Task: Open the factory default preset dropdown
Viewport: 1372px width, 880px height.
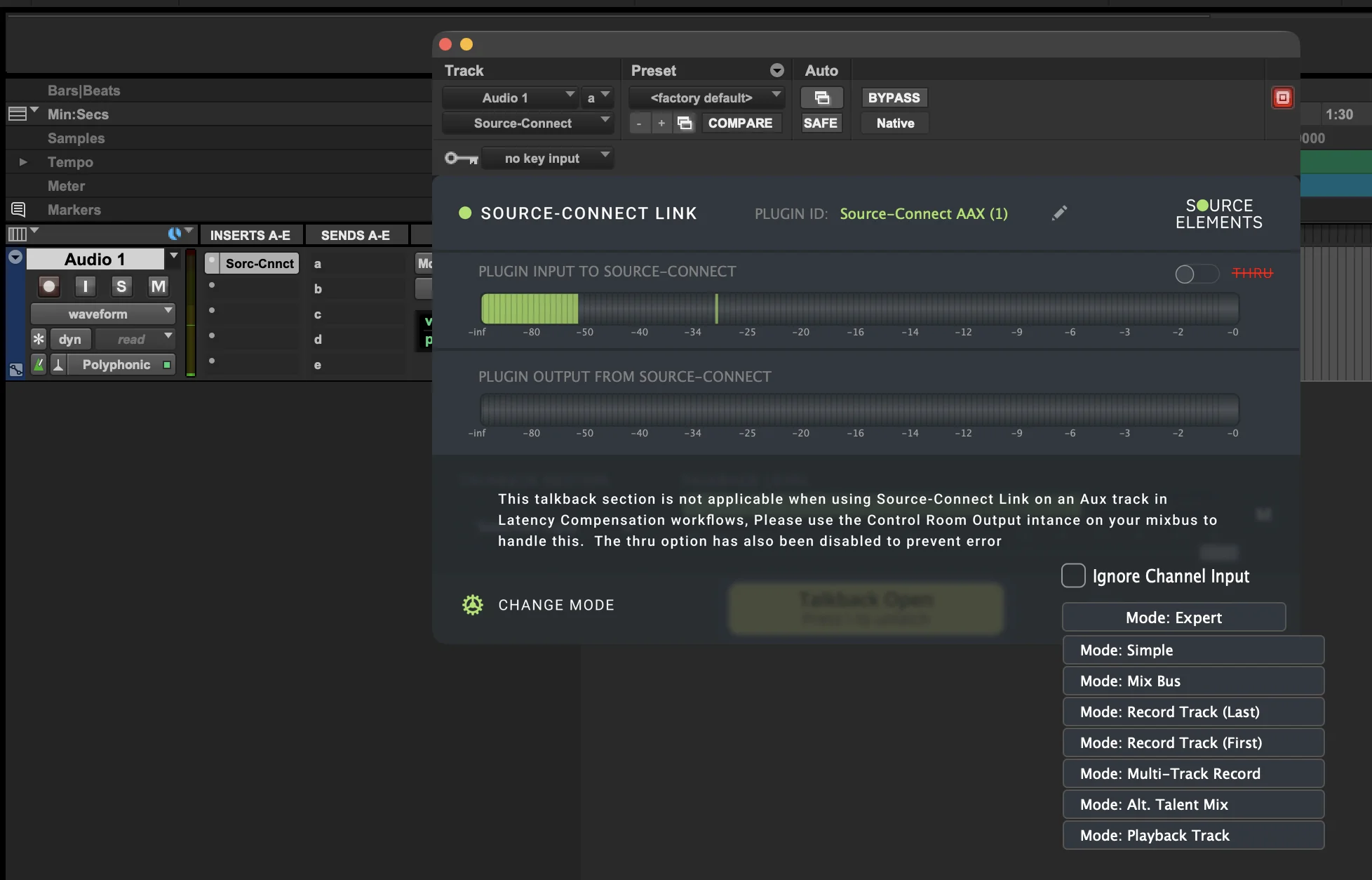Action: tap(706, 98)
